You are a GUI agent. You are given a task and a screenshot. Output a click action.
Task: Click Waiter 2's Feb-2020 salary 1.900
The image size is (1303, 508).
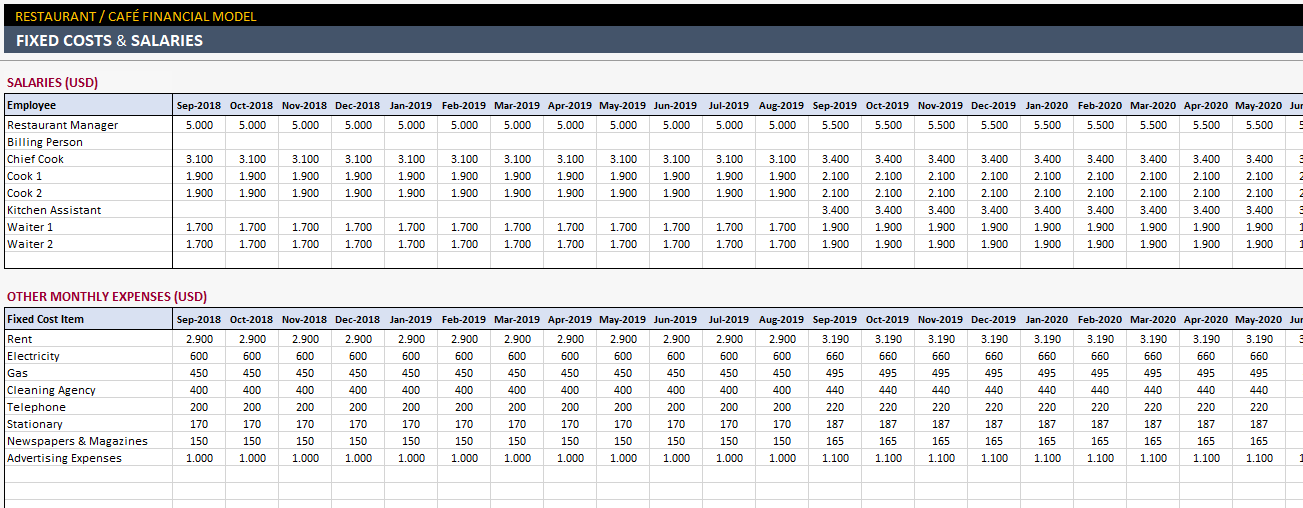pos(1100,244)
